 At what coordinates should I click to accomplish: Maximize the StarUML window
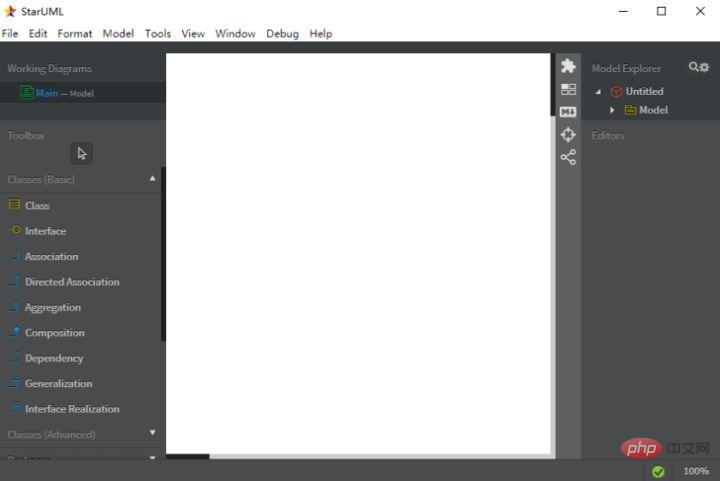click(661, 11)
